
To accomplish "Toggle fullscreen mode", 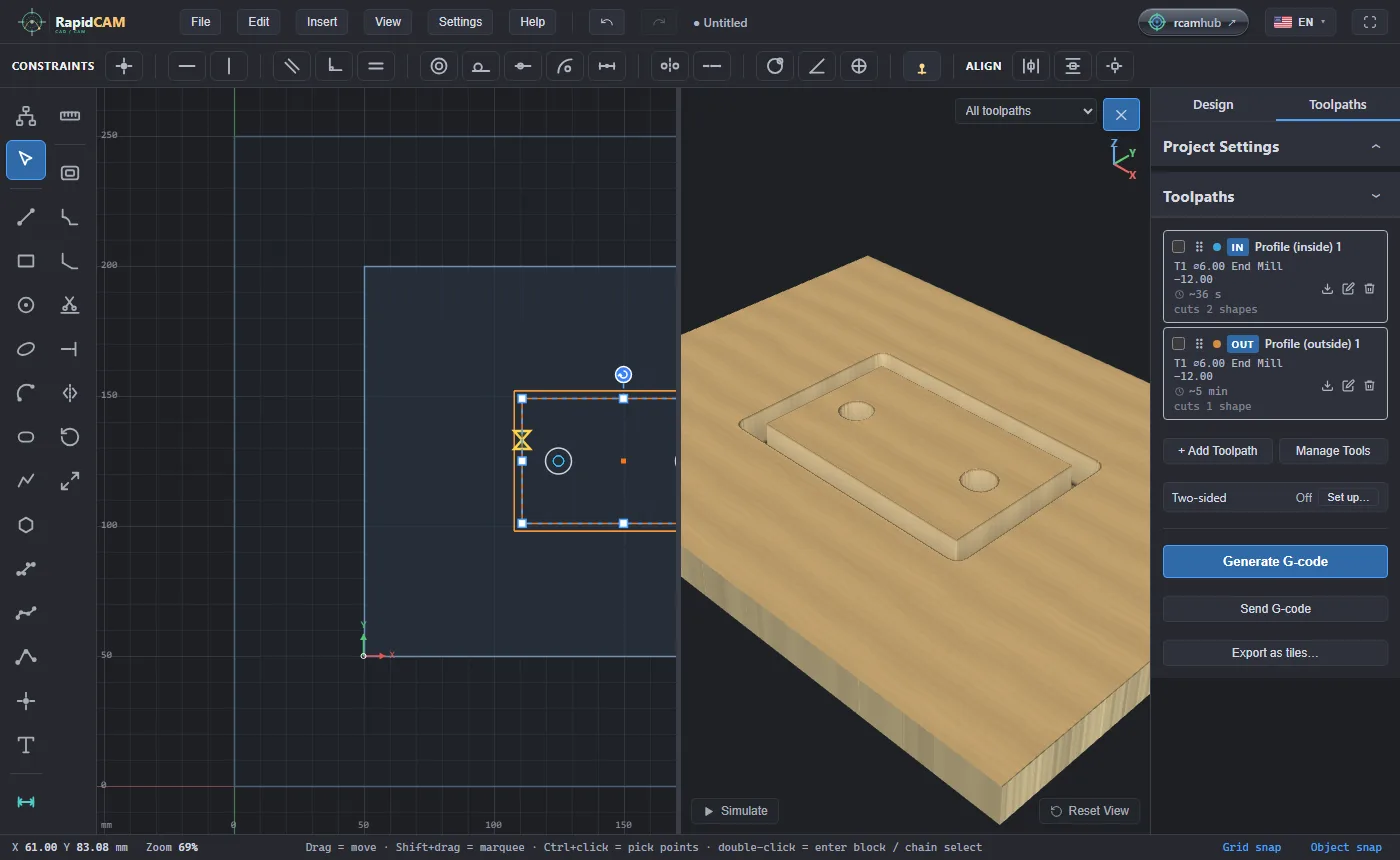I will [1370, 22].
